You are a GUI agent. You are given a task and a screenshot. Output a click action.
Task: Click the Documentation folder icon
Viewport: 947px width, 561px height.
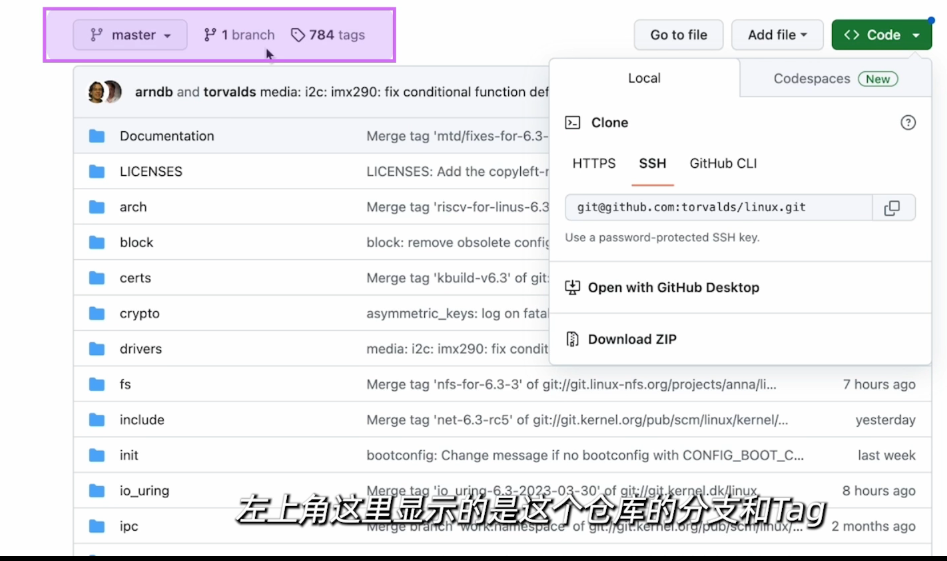coord(97,136)
